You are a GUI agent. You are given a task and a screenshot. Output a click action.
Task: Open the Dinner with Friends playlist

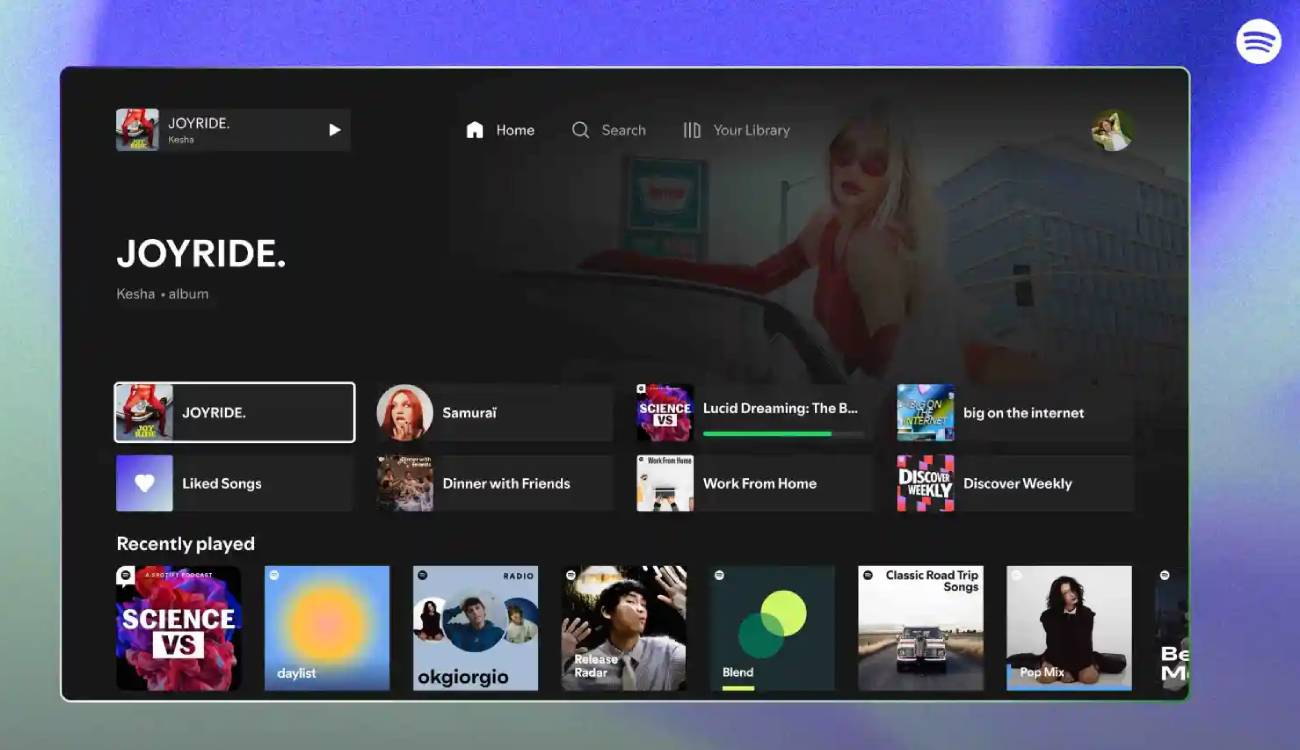tap(493, 483)
